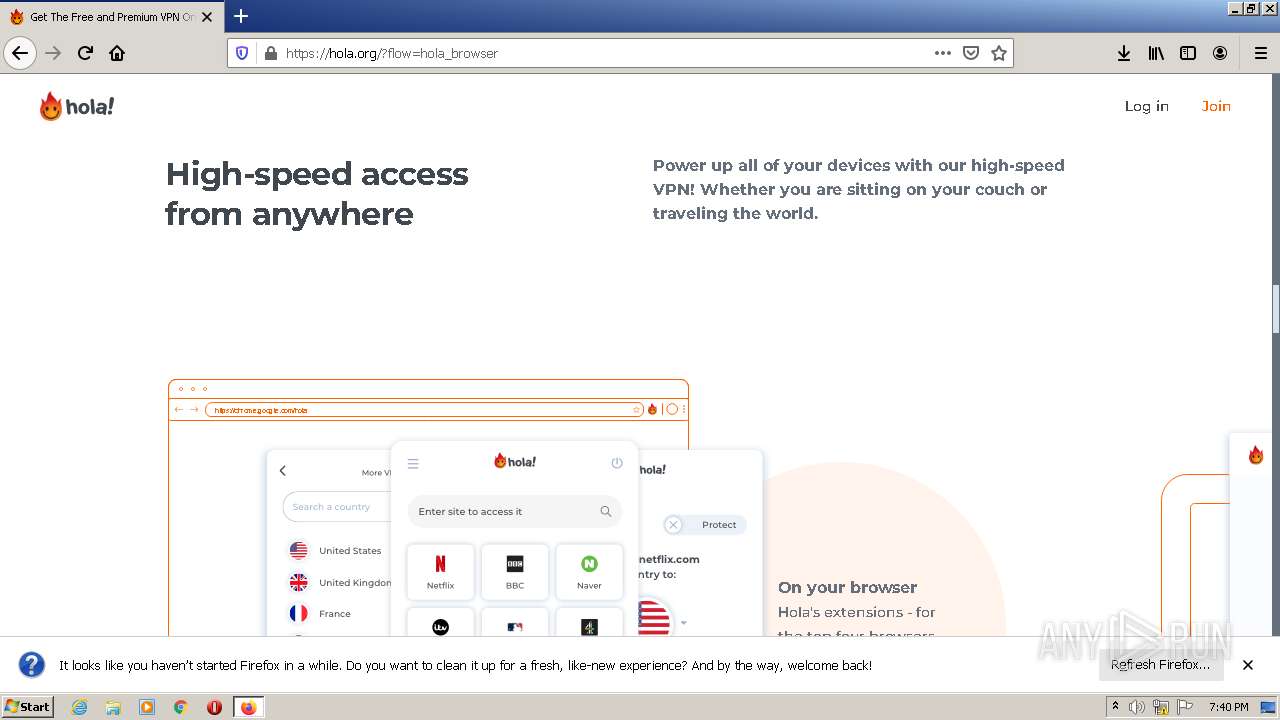
Task: Open Chrome from the taskbar
Action: coord(181,707)
